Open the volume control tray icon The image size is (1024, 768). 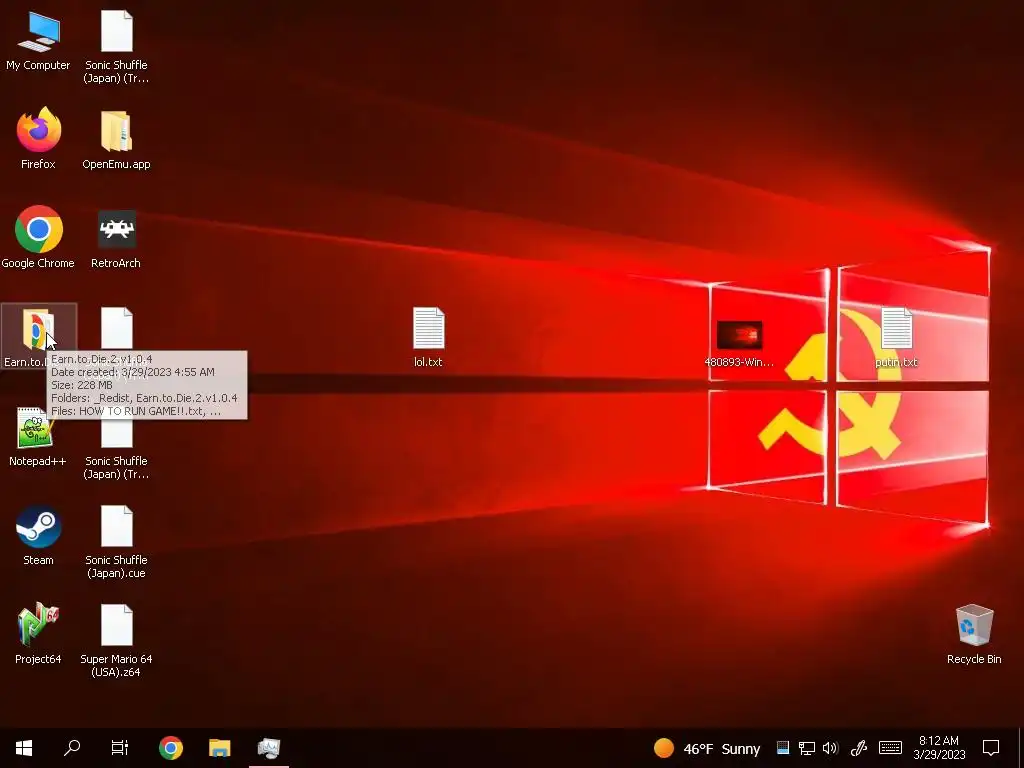tap(830, 748)
